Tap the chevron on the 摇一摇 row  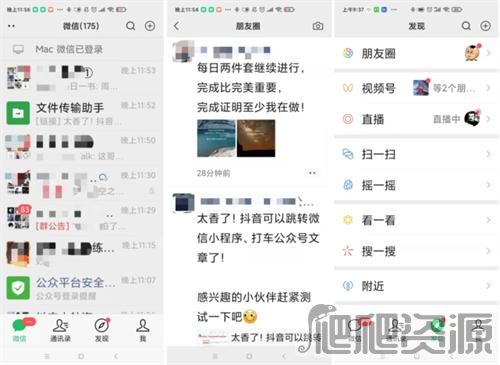[x=488, y=185]
